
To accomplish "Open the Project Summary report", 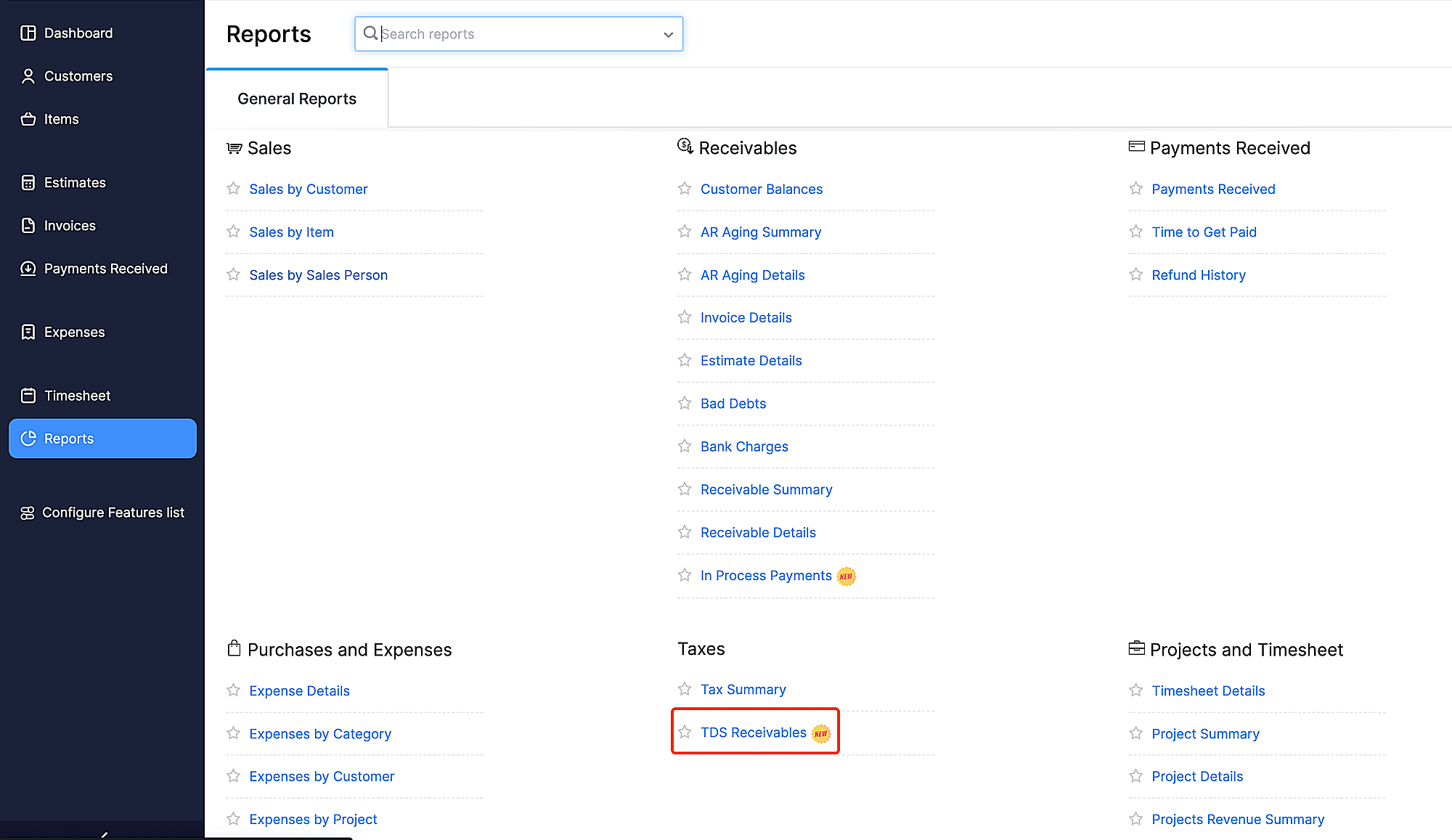I will tap(1205, 734).
